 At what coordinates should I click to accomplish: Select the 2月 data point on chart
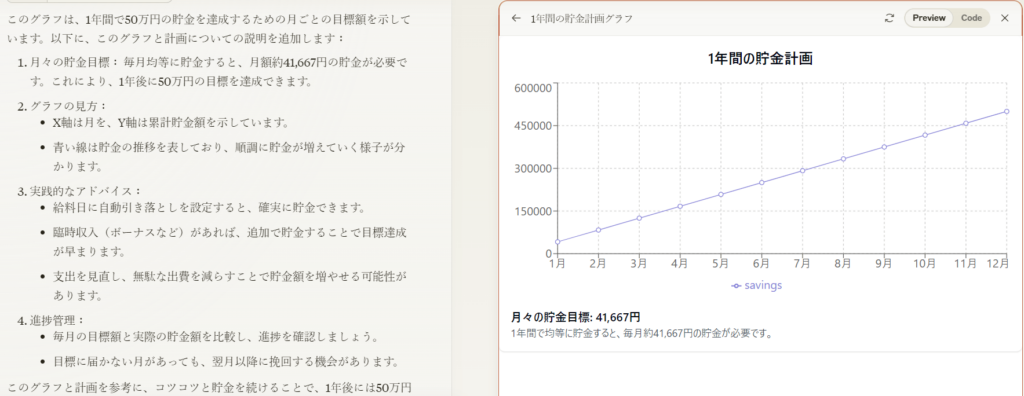pos(598,230)
